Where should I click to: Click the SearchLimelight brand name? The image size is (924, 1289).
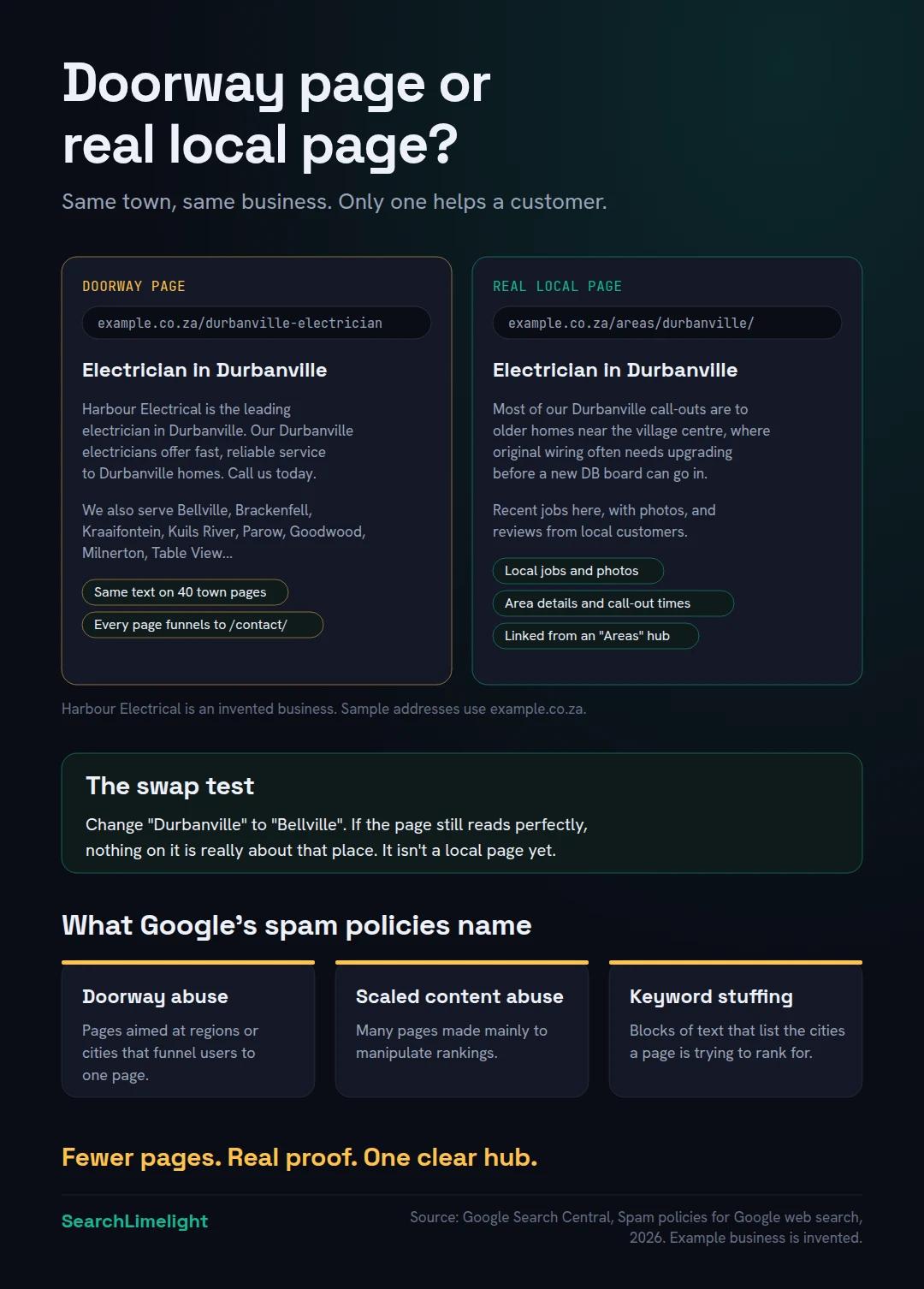(135, 1221)
